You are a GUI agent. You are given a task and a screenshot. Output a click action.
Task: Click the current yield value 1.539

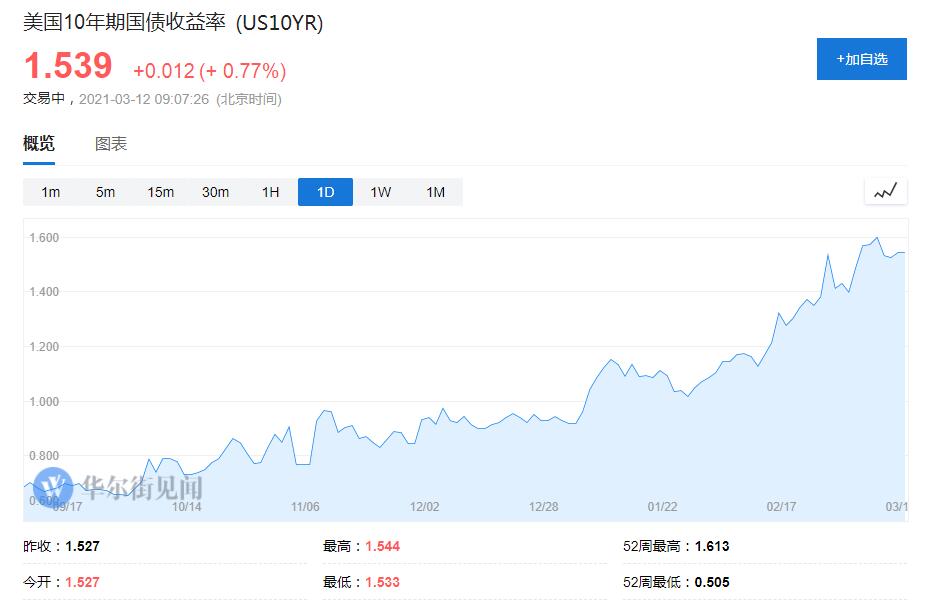pos(65,66)
